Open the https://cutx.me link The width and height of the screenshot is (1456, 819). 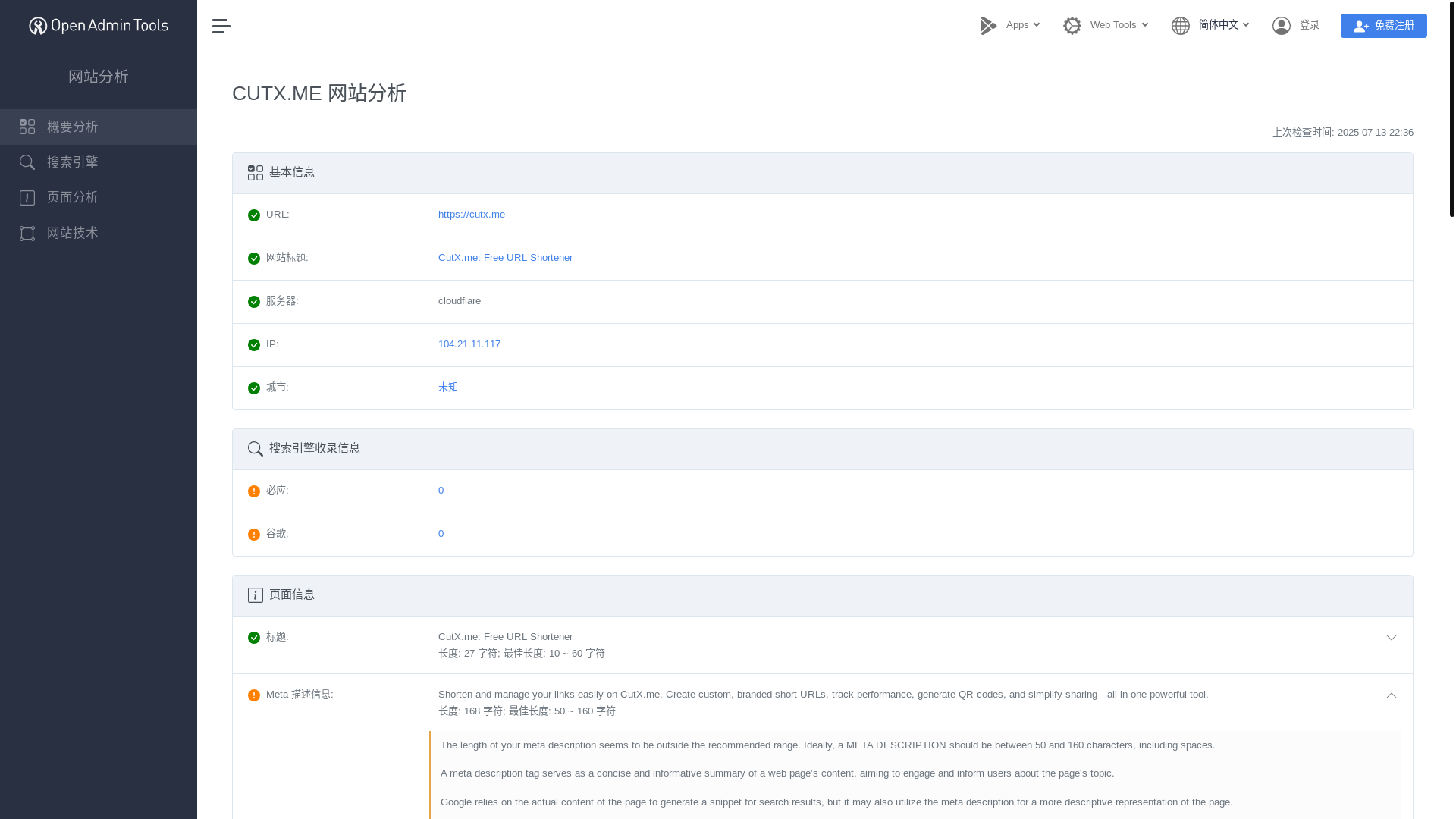coord(472,215)
